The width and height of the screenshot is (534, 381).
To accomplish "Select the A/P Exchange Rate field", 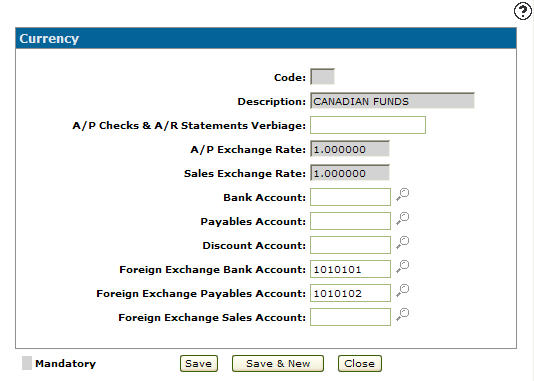I will [x=350, y=149].
